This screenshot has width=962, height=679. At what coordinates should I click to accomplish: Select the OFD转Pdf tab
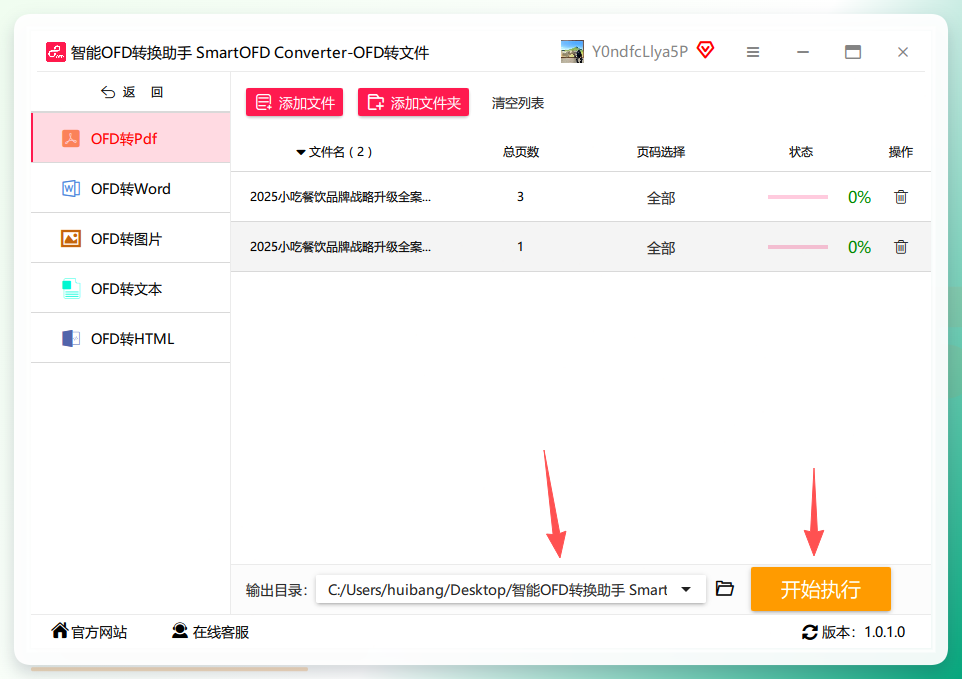pyautogui.click(x=131, y=138)
